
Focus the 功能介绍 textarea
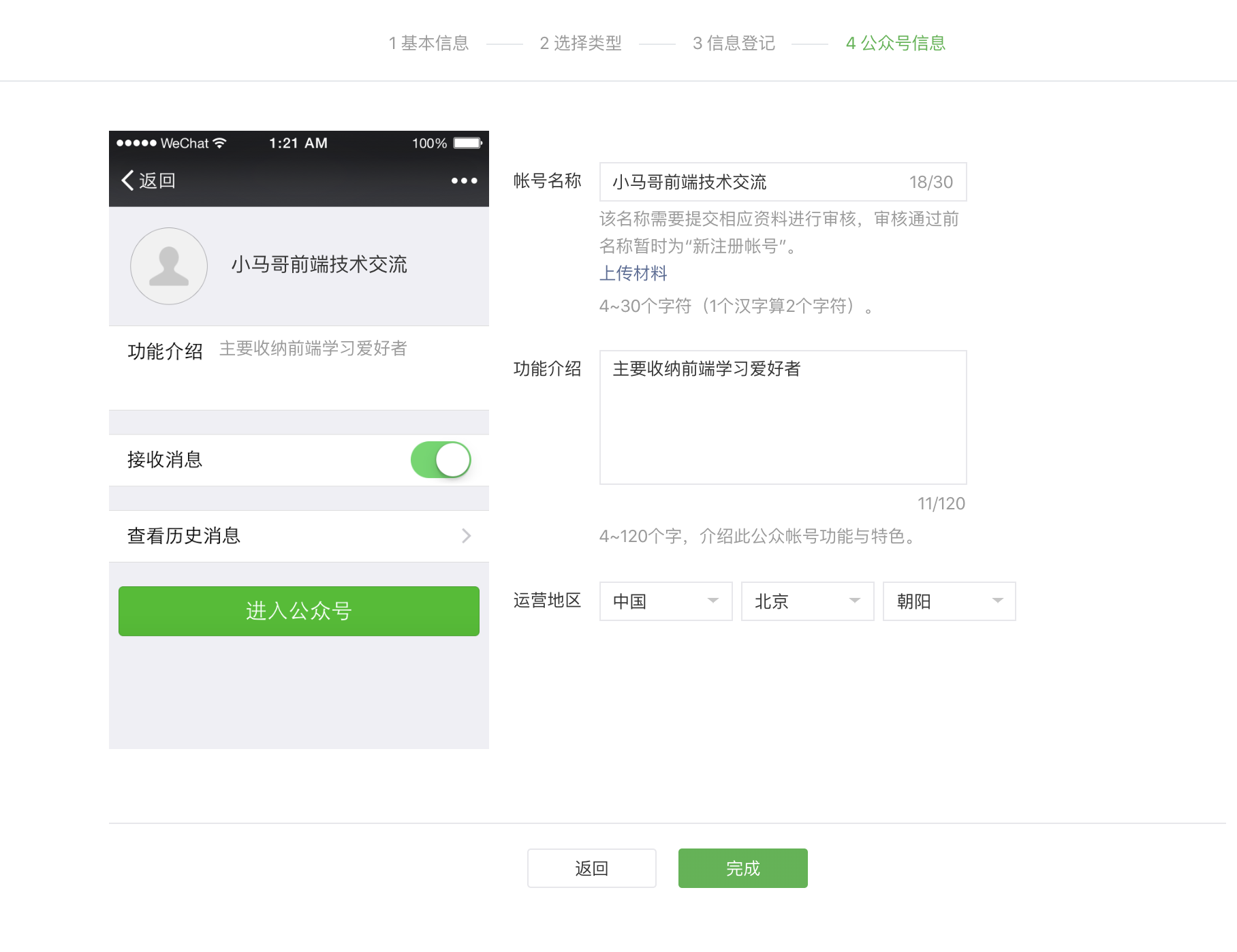(783, 417)
